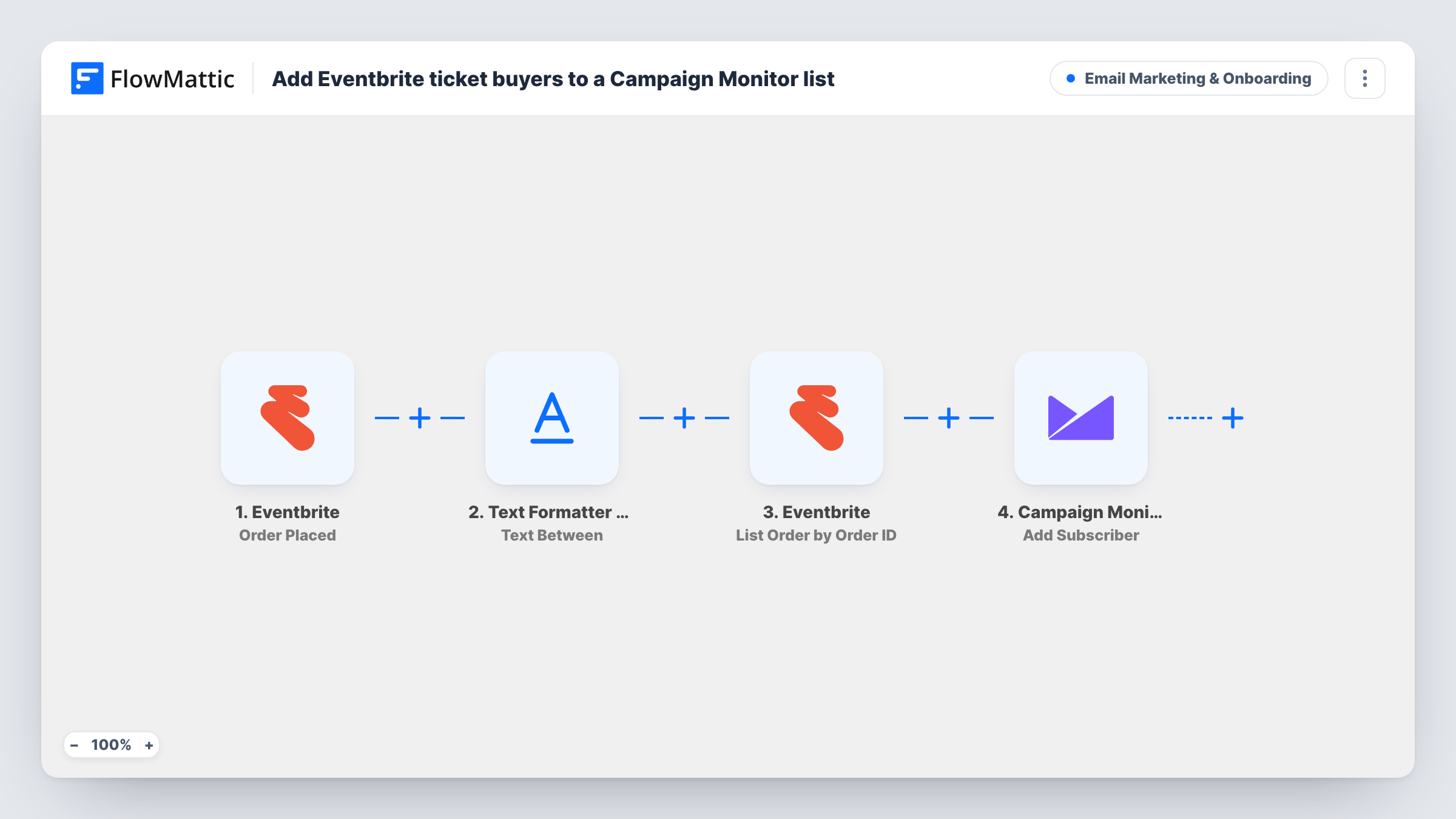Select the '2. Text Formatter ...' label
Viewport: 1456px width, 819px height.
(x=548, y=512)
